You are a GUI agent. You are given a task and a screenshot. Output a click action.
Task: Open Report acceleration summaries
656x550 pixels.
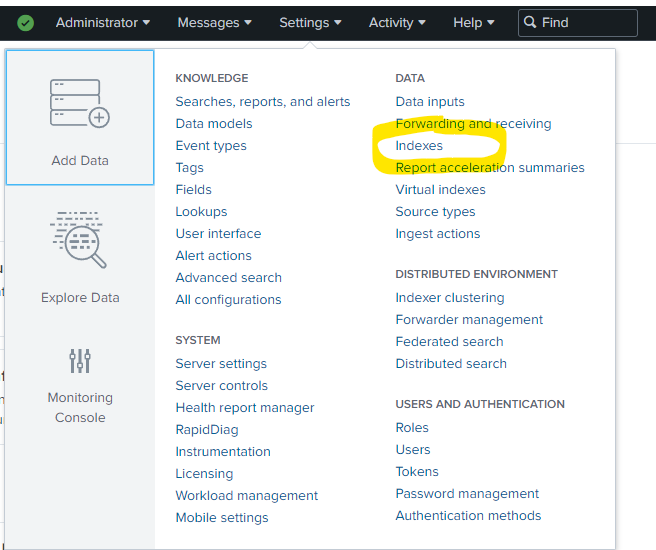click(490, 168)
